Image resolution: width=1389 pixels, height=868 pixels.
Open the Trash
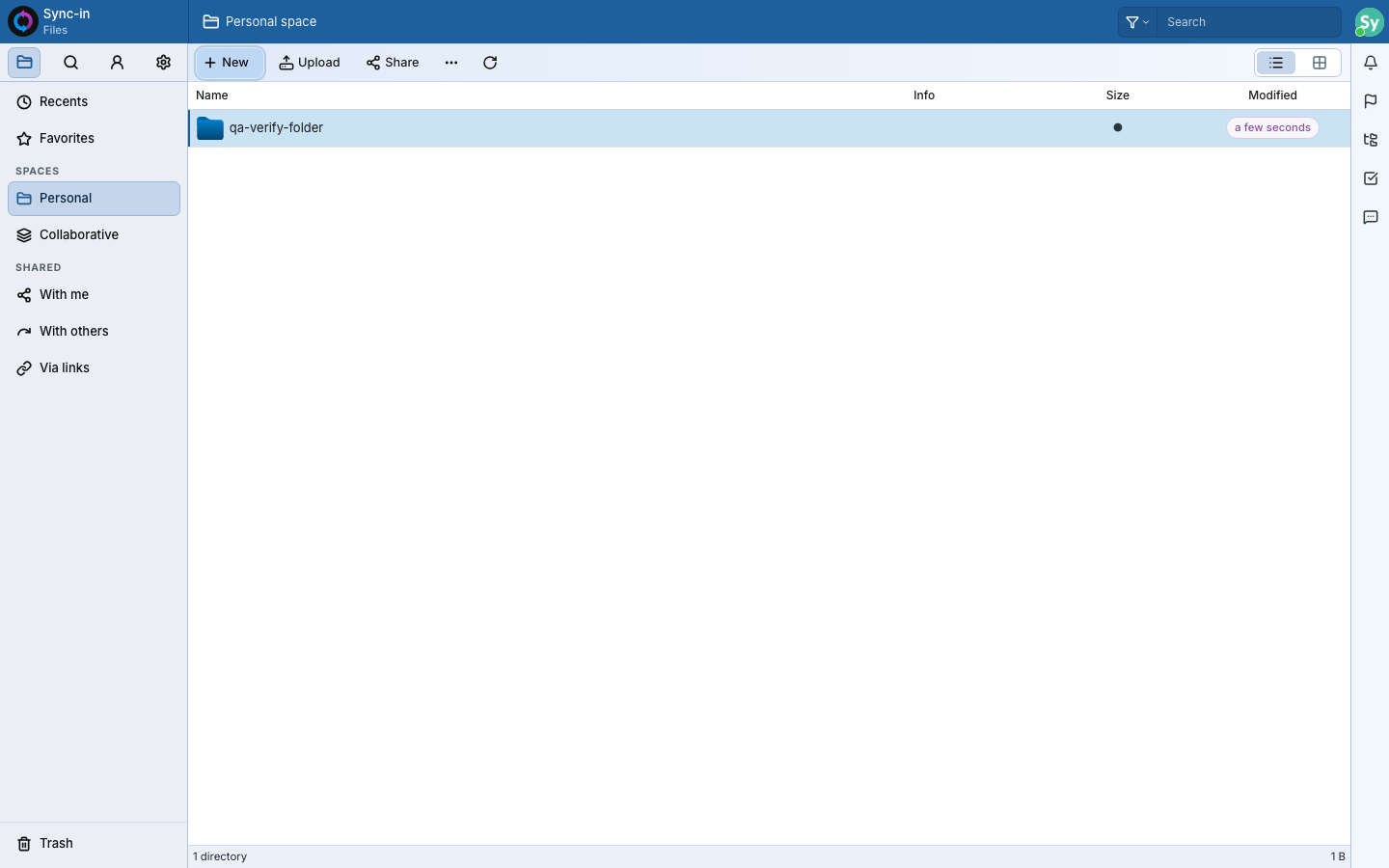coord(94,844)
